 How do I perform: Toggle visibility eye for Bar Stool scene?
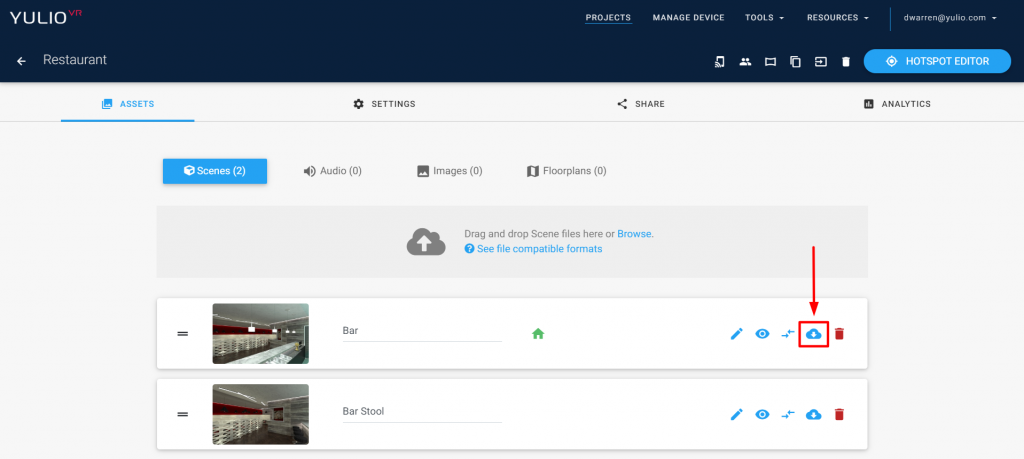(x=762, y=414)
